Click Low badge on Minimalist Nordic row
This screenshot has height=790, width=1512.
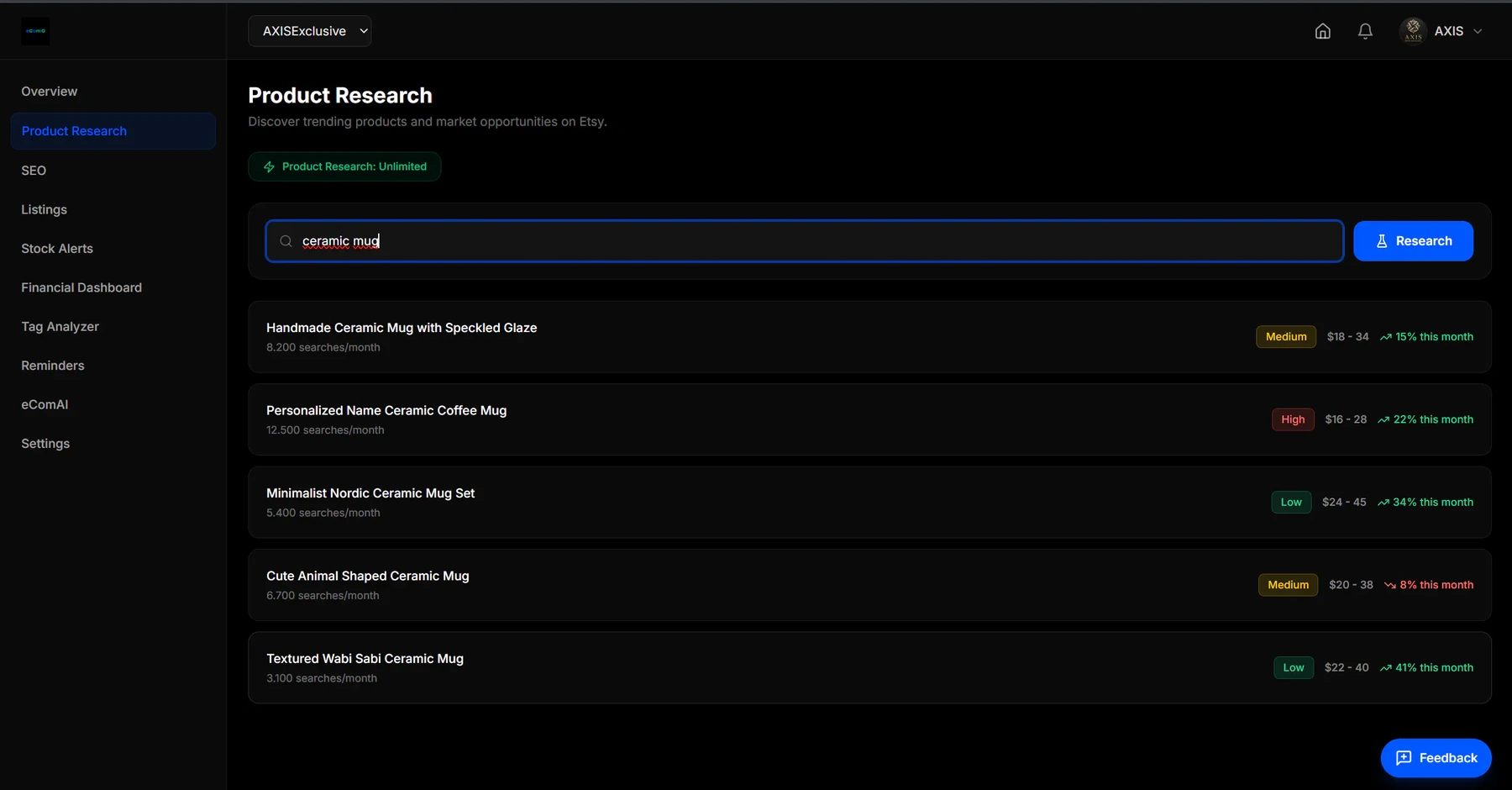click(x=1291, y=503)
